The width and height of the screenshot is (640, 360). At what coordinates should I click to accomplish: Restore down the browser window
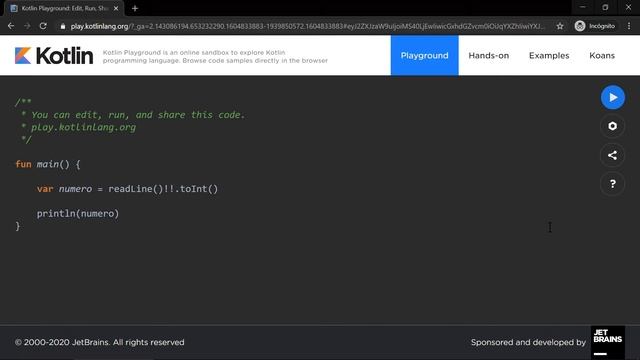[605, 7]
